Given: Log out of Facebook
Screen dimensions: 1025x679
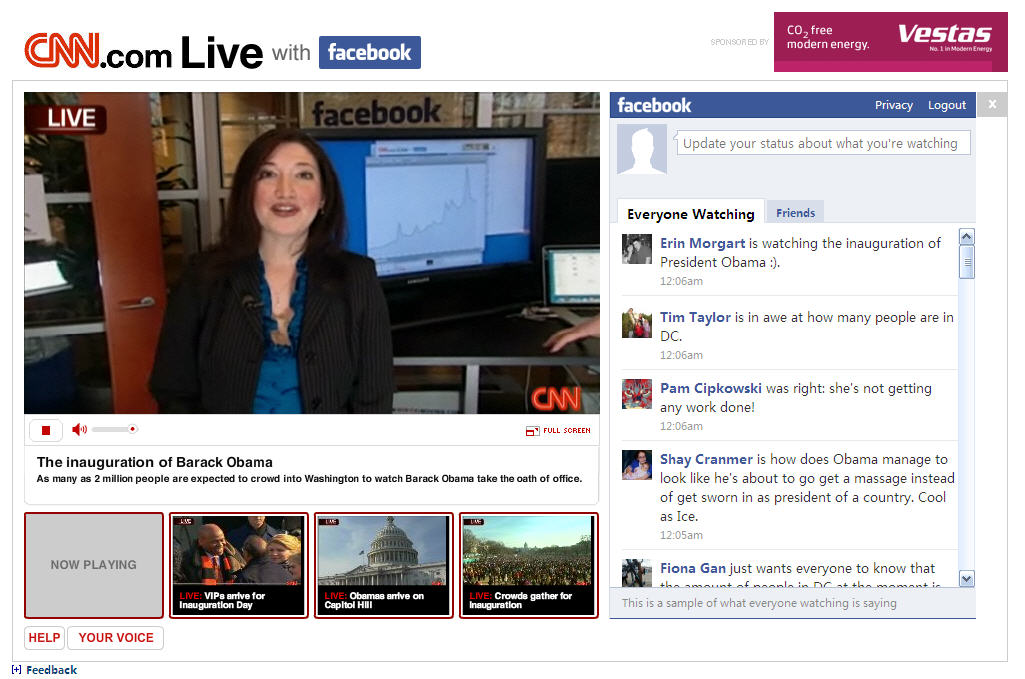Looking at the screenshot, I should [x=947, y=105].
